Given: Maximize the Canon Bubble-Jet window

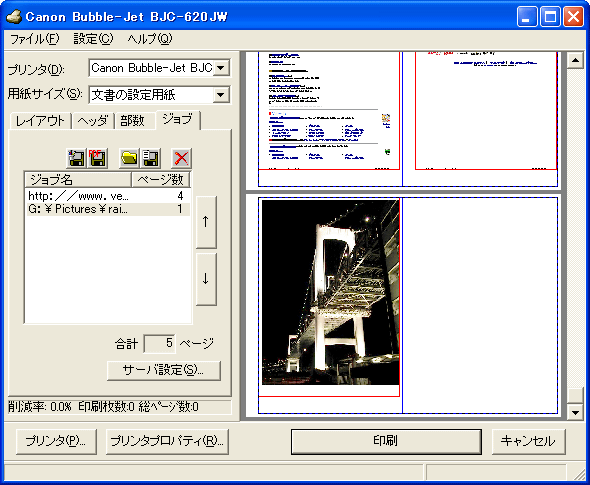Looking at the screenshot, I should (550, 17).
